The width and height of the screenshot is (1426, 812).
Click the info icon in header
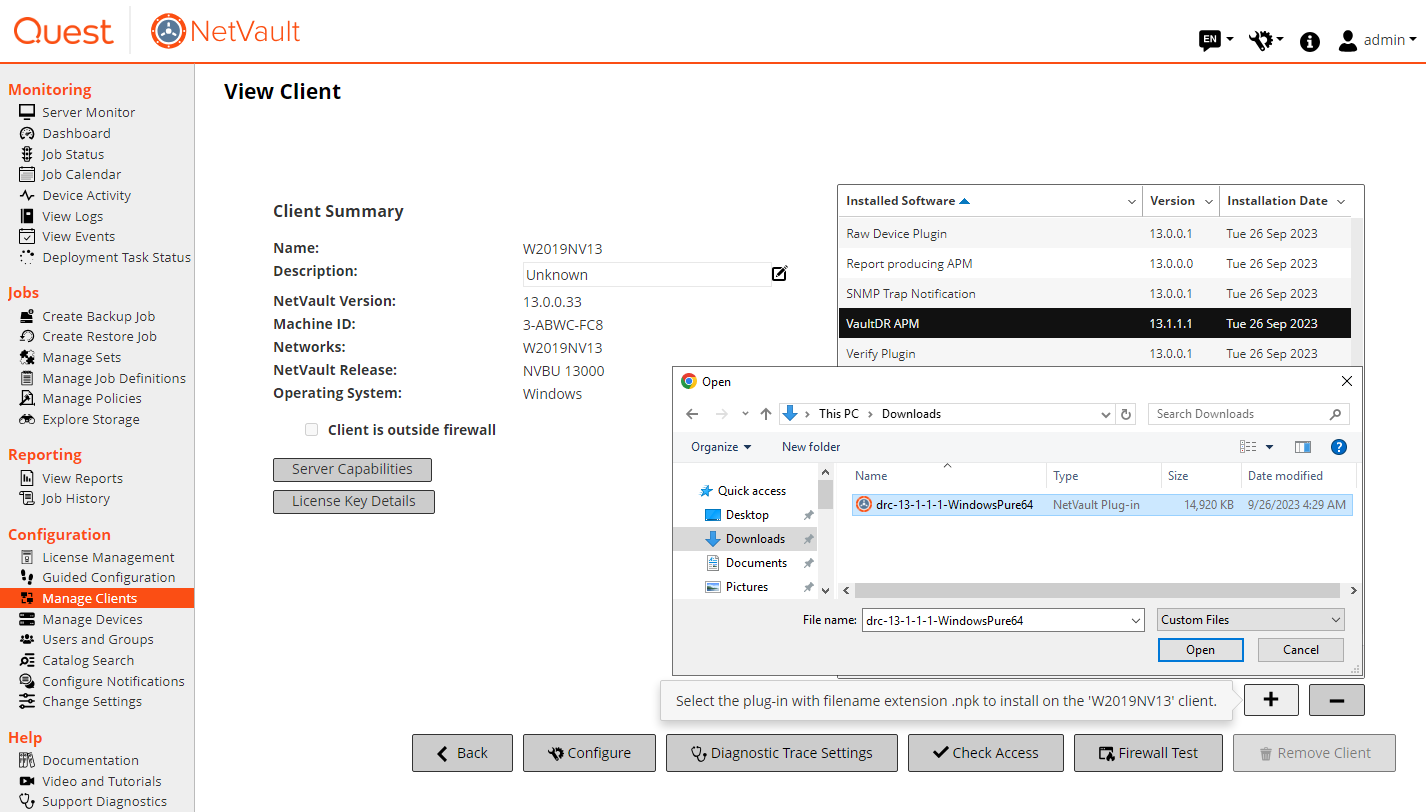(1309, 41)
